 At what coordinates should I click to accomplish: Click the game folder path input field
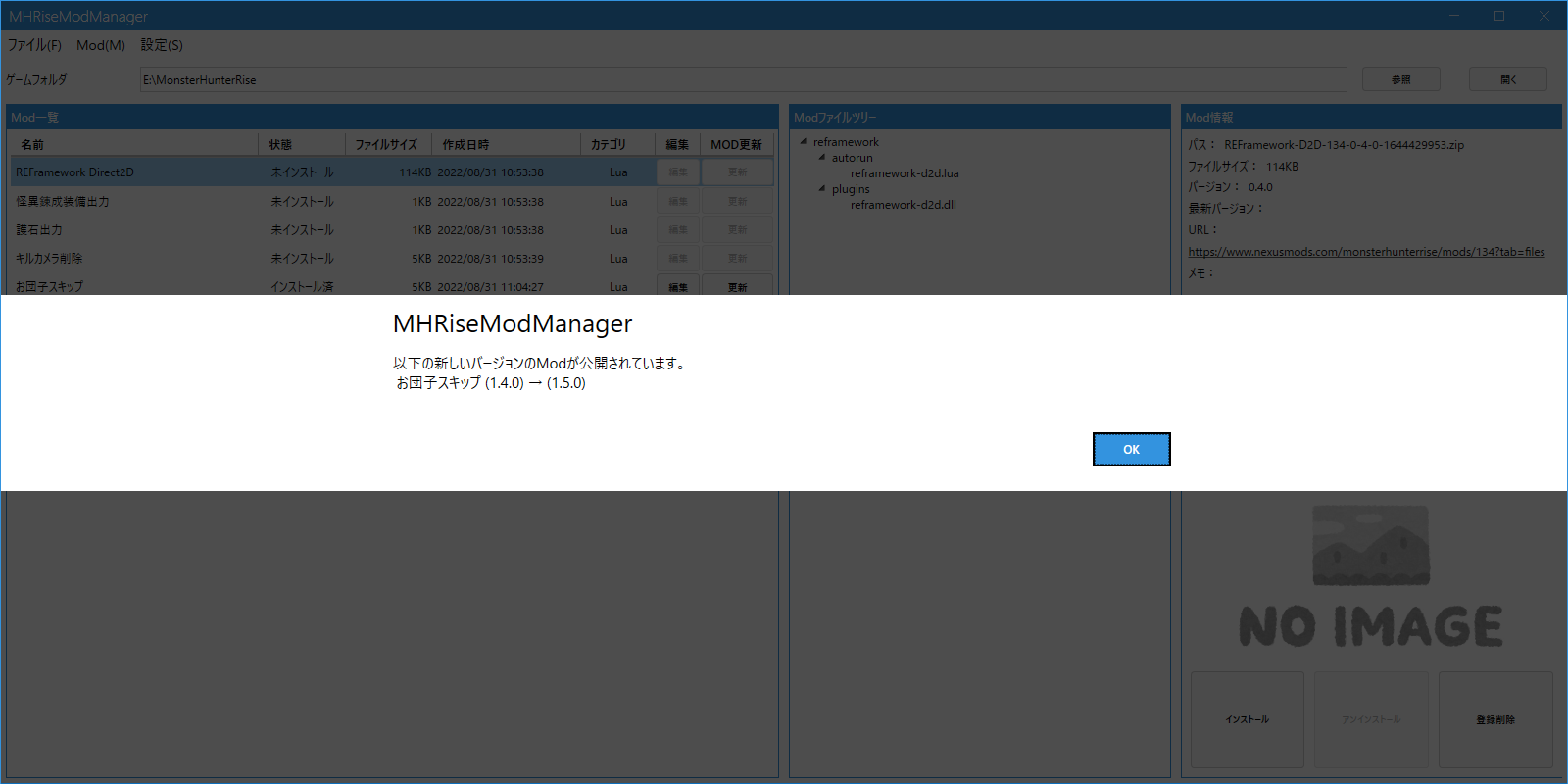(743, 79)
